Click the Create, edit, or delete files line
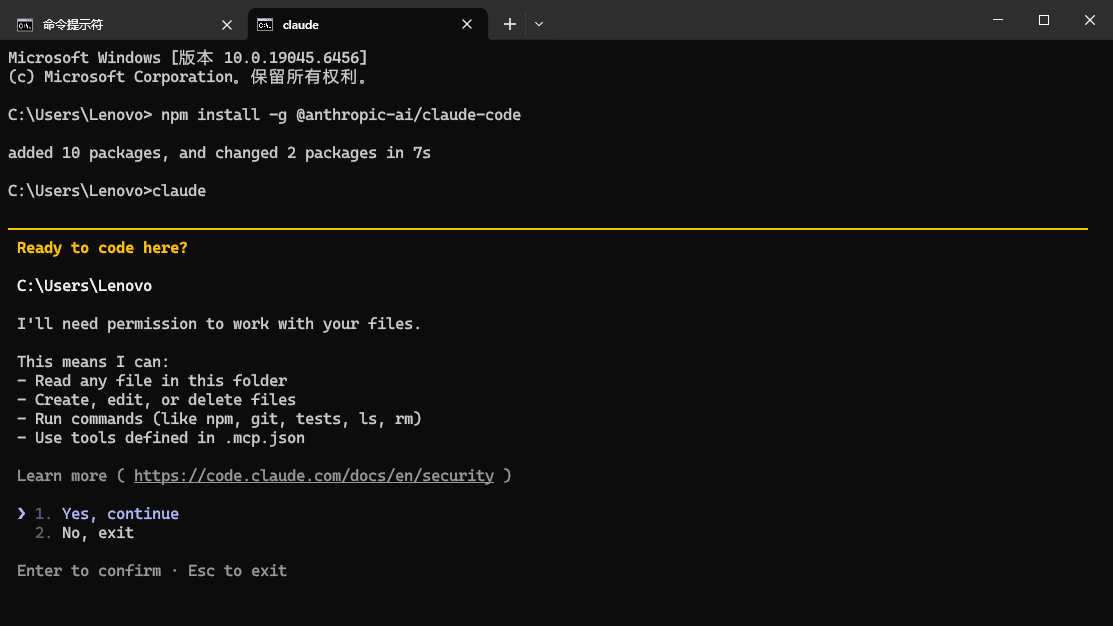The image size is (1113, 626). point(156,400)
